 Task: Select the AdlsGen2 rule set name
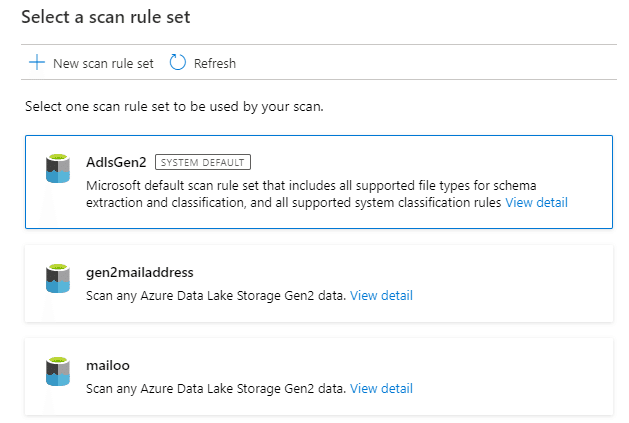(x=116, y=162)
